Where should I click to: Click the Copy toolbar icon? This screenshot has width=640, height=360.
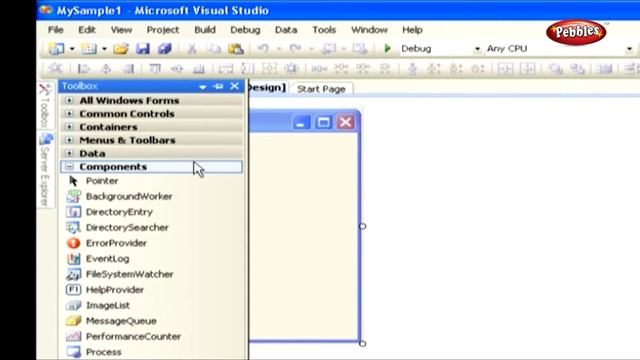pyautogui.click(x=213, y=49)
